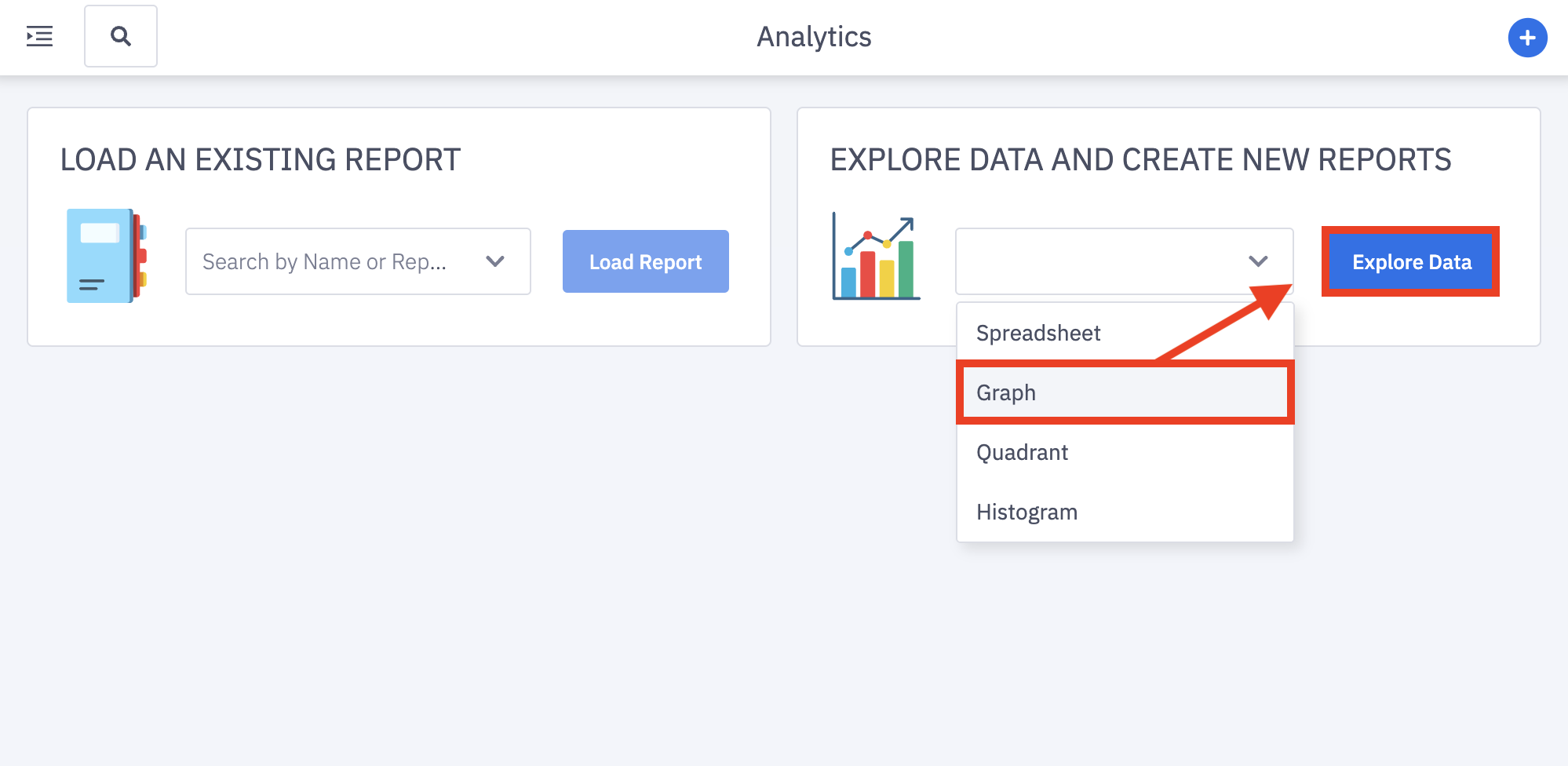Click the Load an Existing Report heading
The height and width of the screenshot is (766, 1568).
261,159
